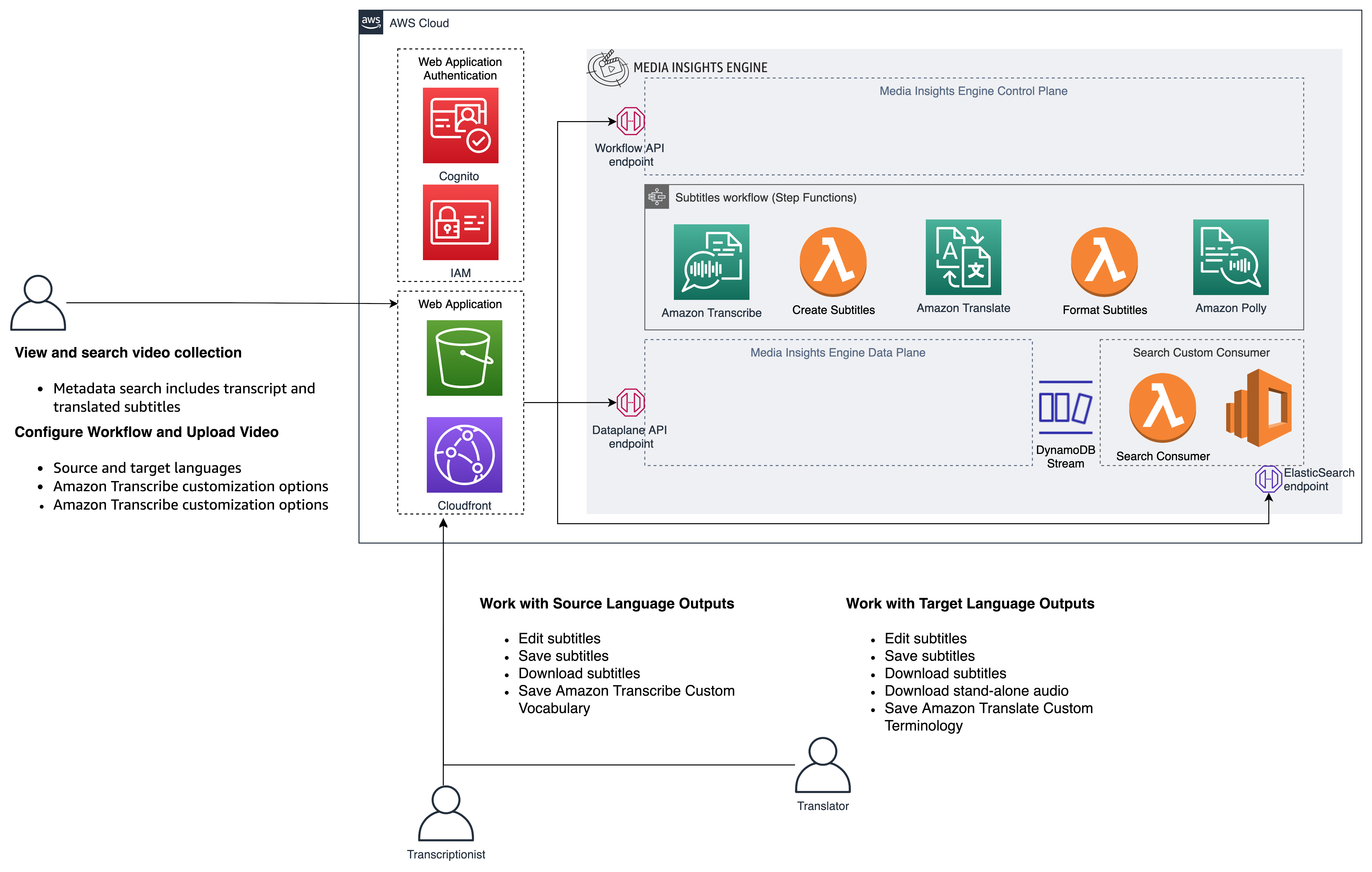Click the Dataplane API endpoint icon
This screenshot has width=1372, height=872.
pyautogui.click(x=631, y=403)
